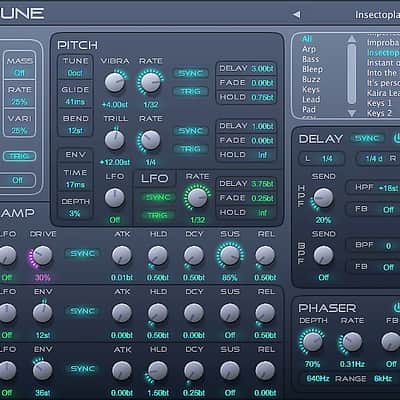Click the phaser range 640Hz value
This screenshot has height=400, width=400.
[x=318, y=379]
